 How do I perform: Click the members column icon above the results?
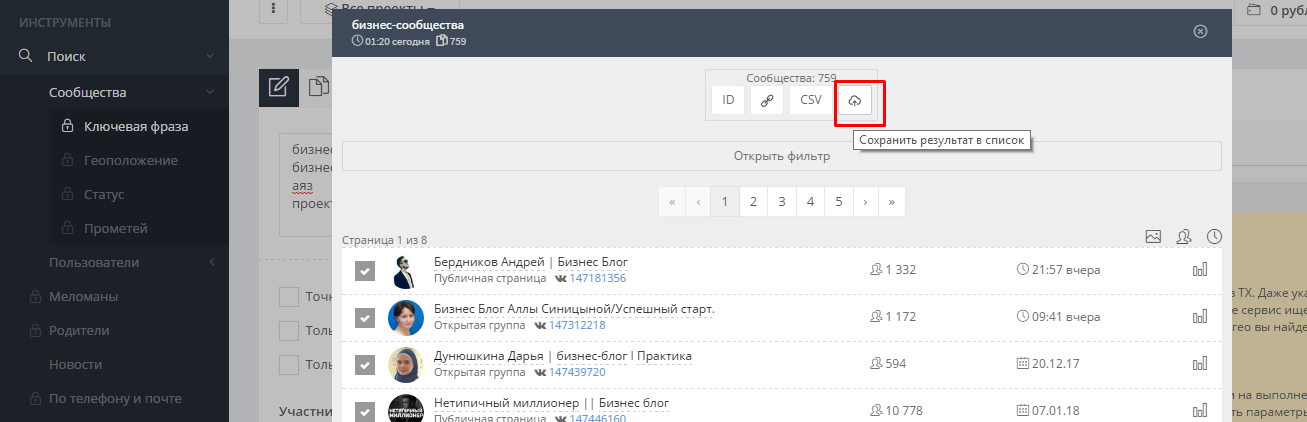(1183, 237)
